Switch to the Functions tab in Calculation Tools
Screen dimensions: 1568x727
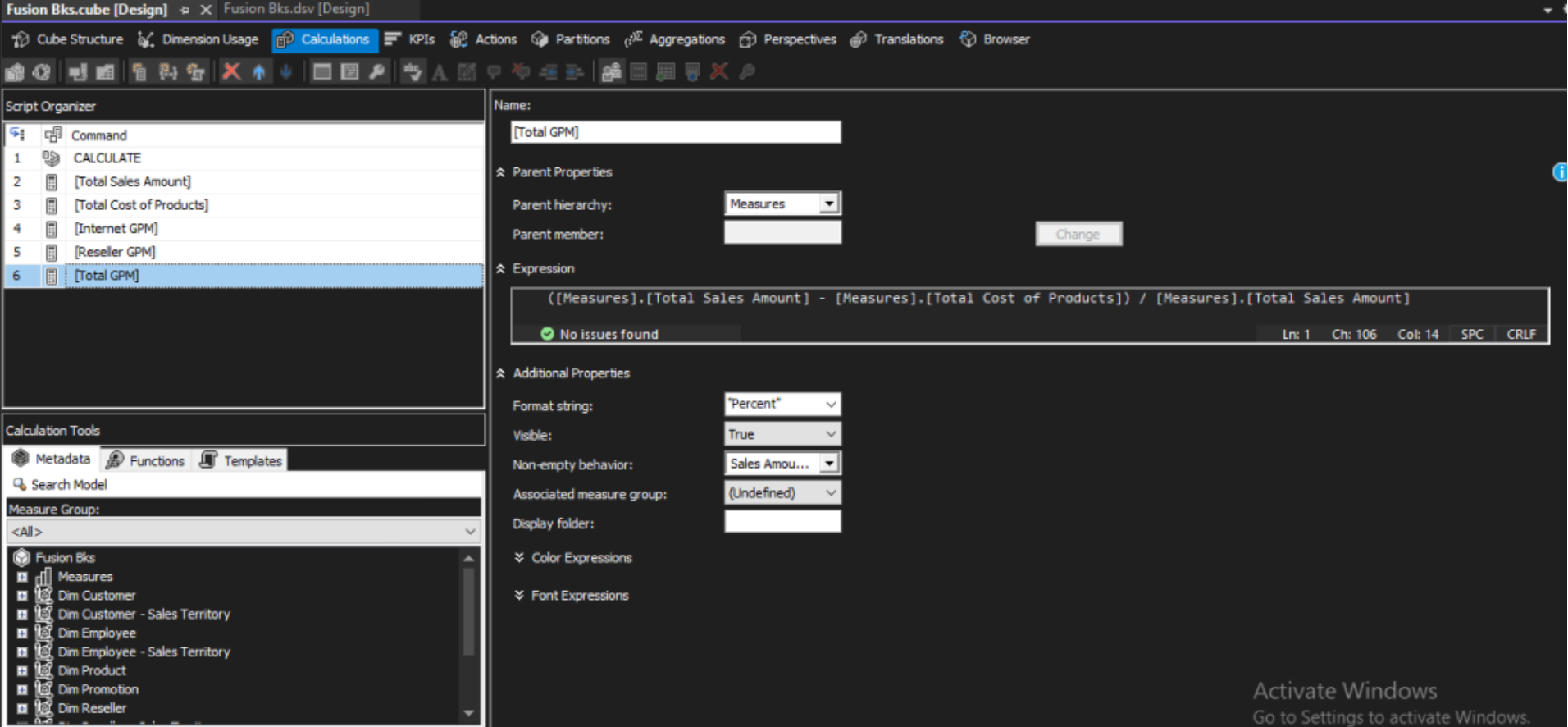[145, 460]
